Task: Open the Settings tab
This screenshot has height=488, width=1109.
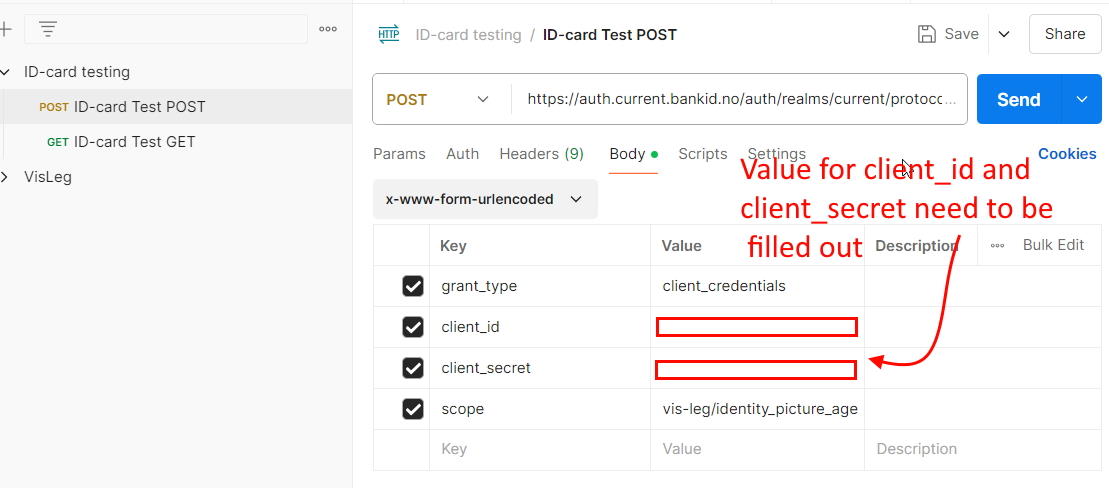Action: point(777,154)
